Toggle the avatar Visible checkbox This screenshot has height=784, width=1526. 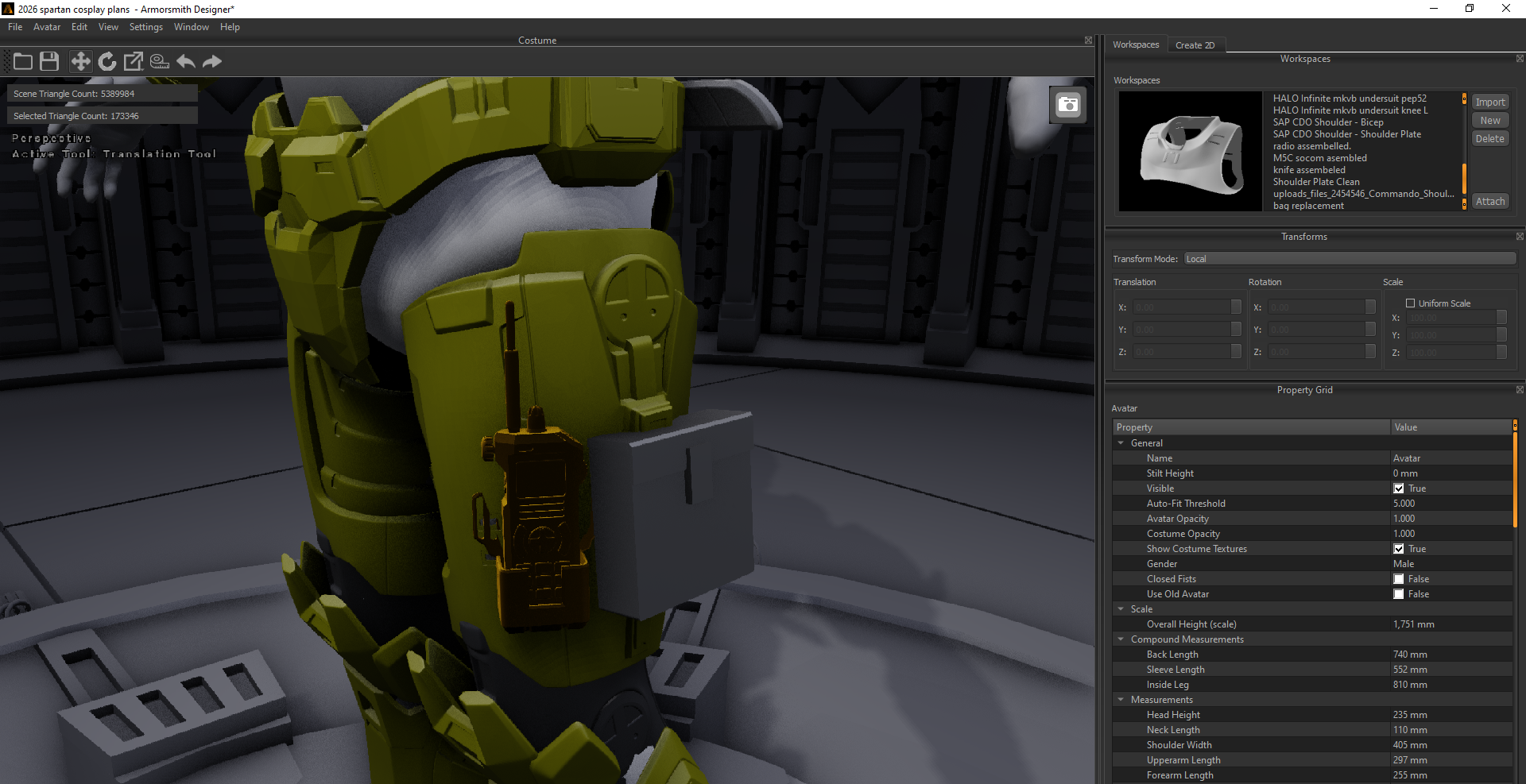[x=1398, y=488]
